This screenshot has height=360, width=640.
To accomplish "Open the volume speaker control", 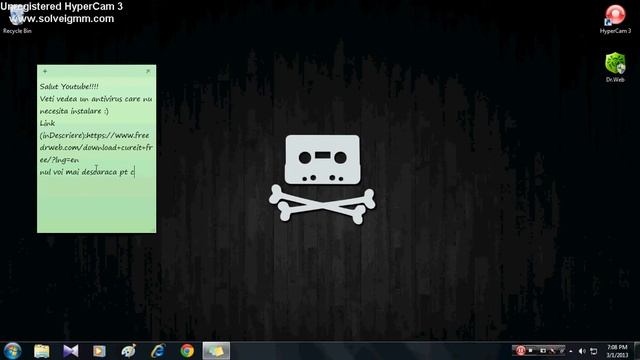I will point(582,351).
